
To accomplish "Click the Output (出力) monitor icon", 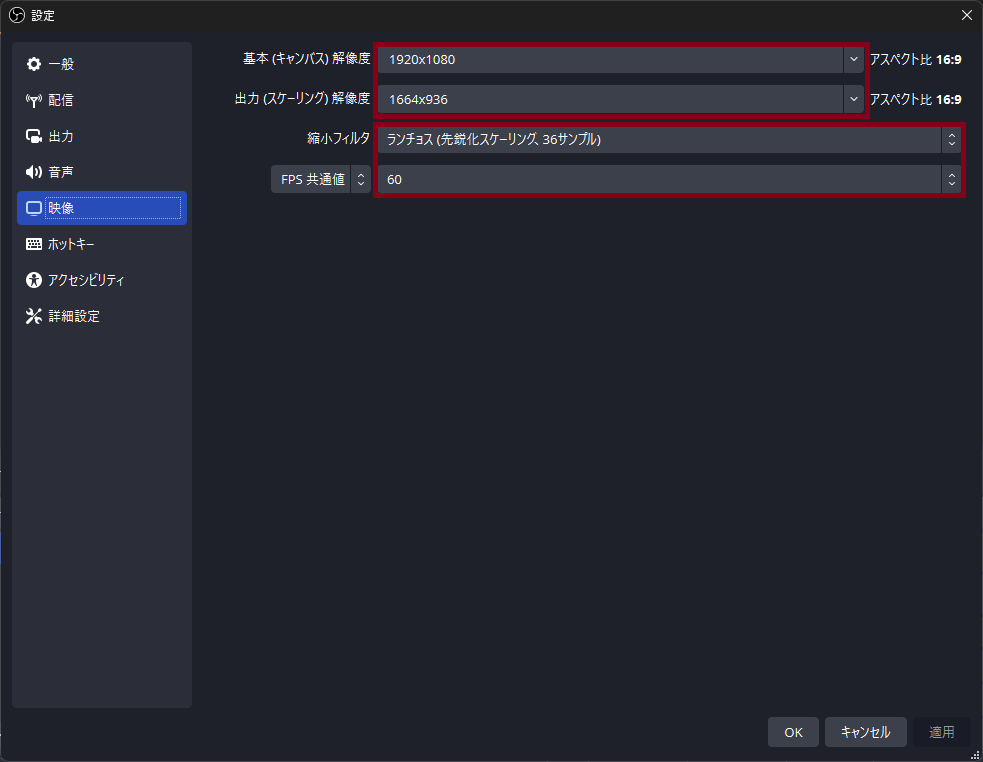I will pos(34,136).
